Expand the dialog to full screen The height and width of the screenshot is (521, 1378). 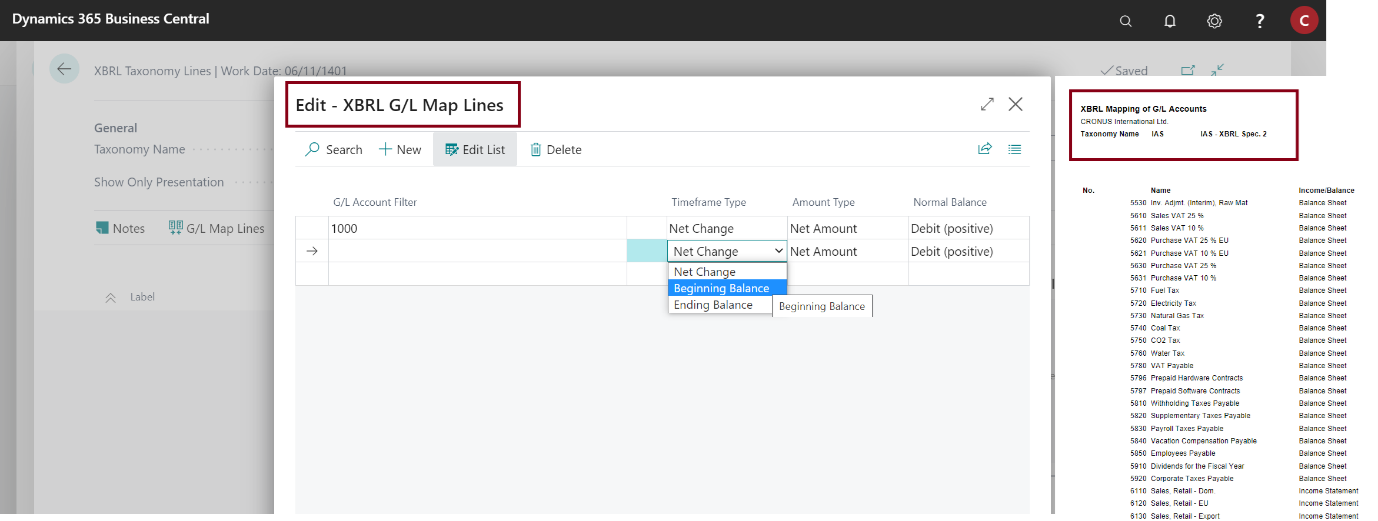987,104
